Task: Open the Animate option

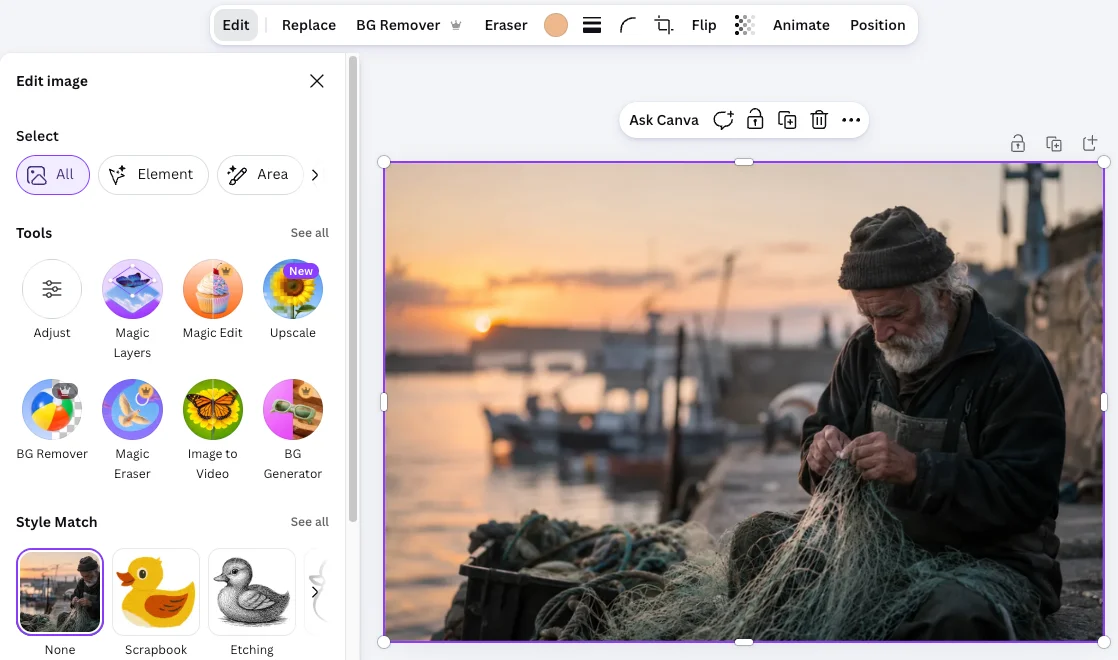Action: (x=801, y=25)
